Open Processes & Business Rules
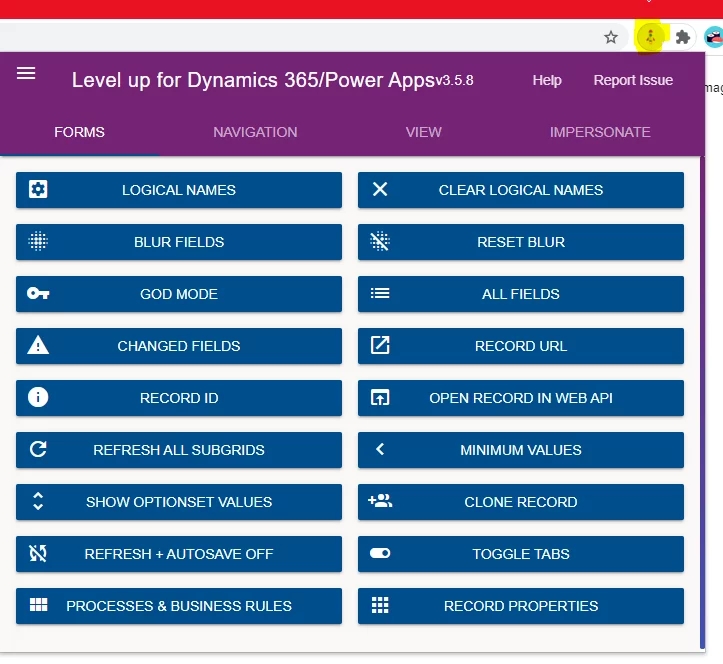 point(179,606)
